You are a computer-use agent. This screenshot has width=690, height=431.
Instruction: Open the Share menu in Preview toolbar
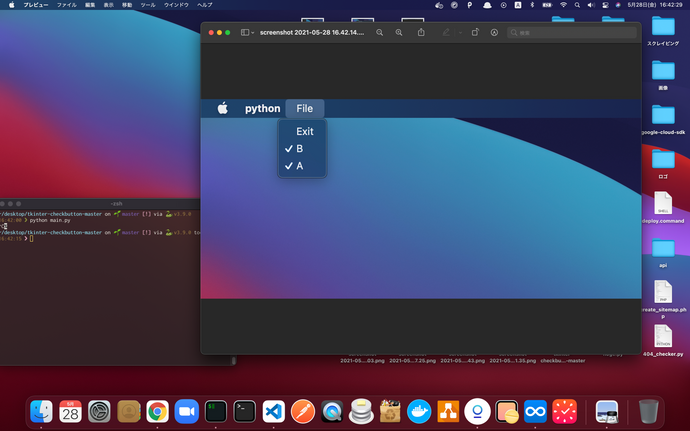coord(421,33)
